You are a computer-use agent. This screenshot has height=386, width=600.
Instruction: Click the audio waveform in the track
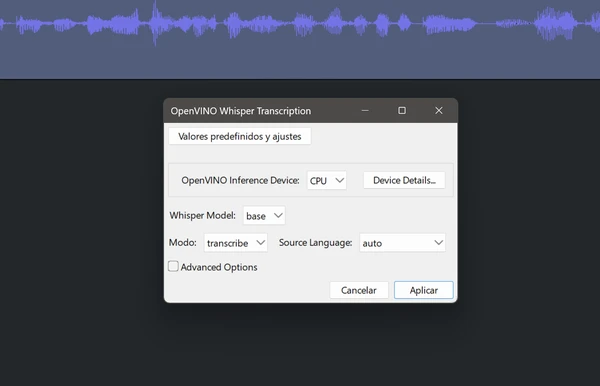point(300,24)
